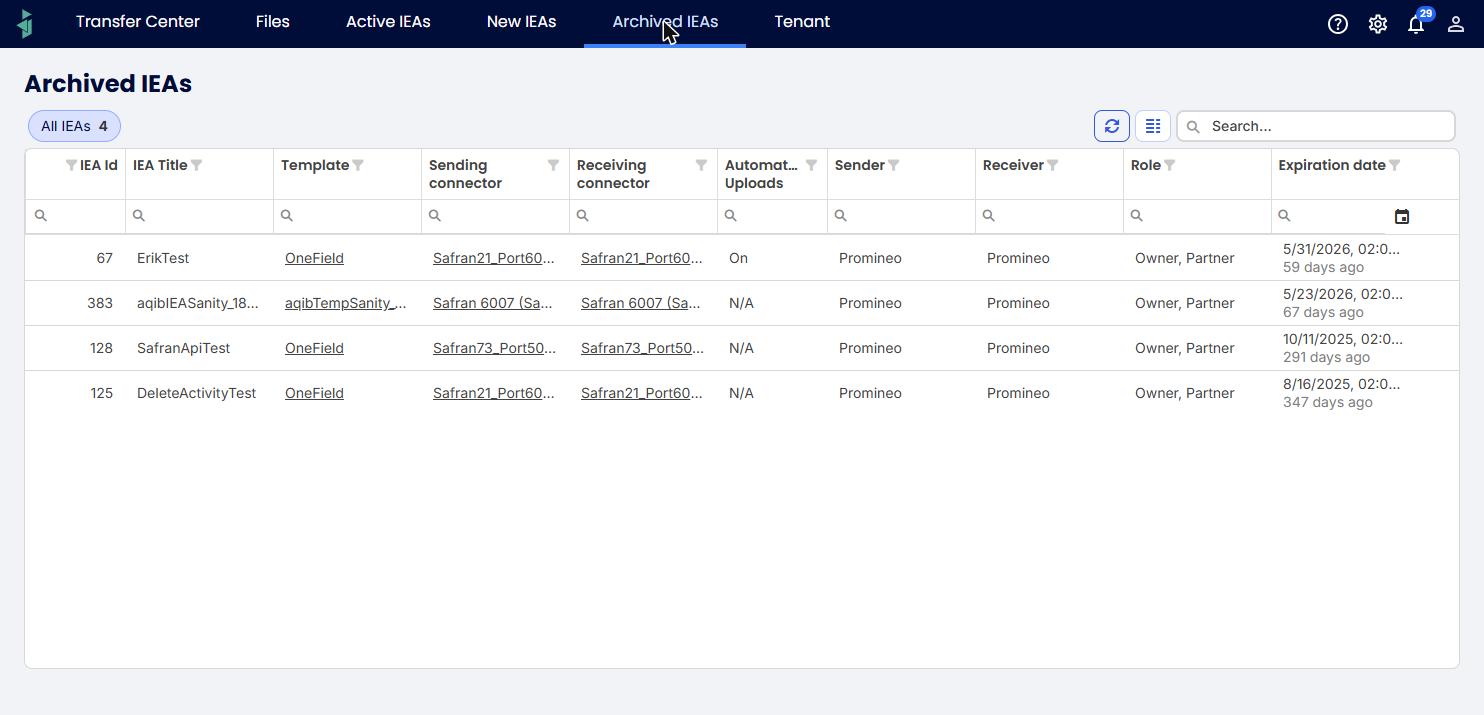Click the IEA Title column filter icon
The width and height of the screenshot is (1484, 715).
pos(197,165)
